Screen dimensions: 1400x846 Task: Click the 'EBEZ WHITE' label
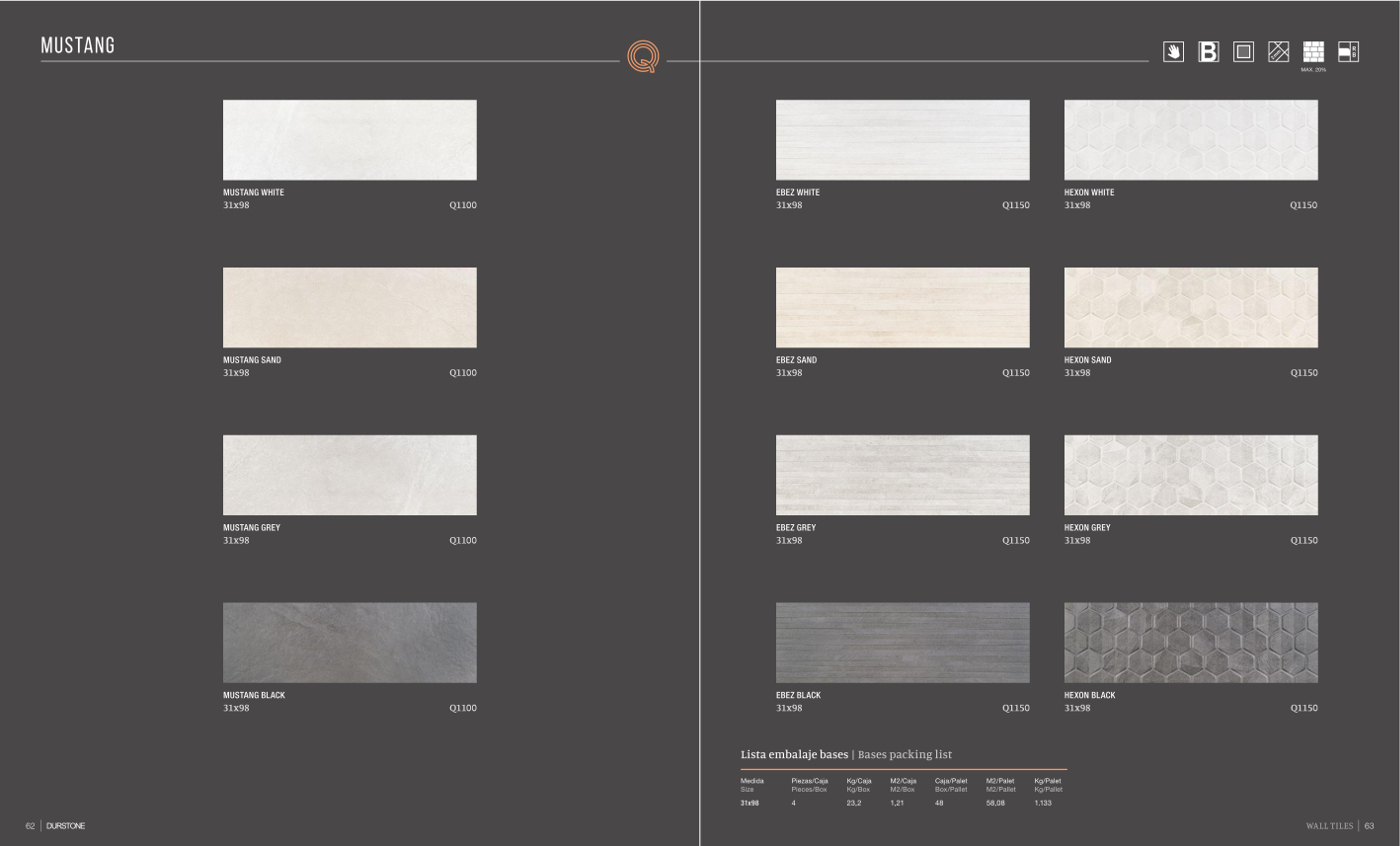(x=798, y=192)
